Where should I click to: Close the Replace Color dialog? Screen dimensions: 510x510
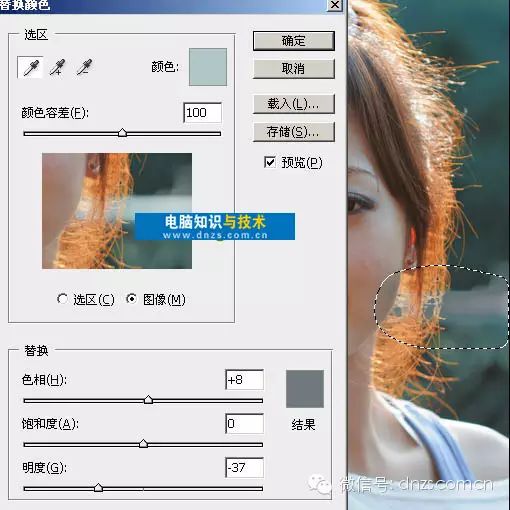pos(335,5)
